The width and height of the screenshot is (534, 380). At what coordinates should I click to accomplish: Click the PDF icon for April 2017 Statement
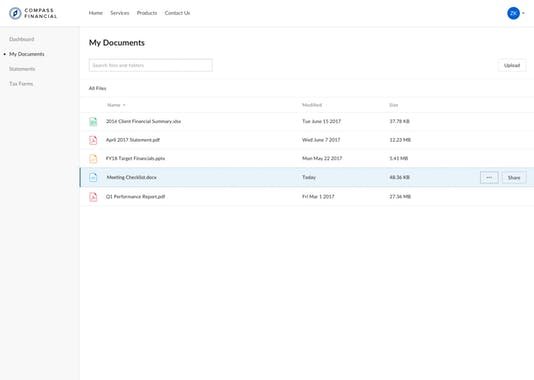point(93,140)
